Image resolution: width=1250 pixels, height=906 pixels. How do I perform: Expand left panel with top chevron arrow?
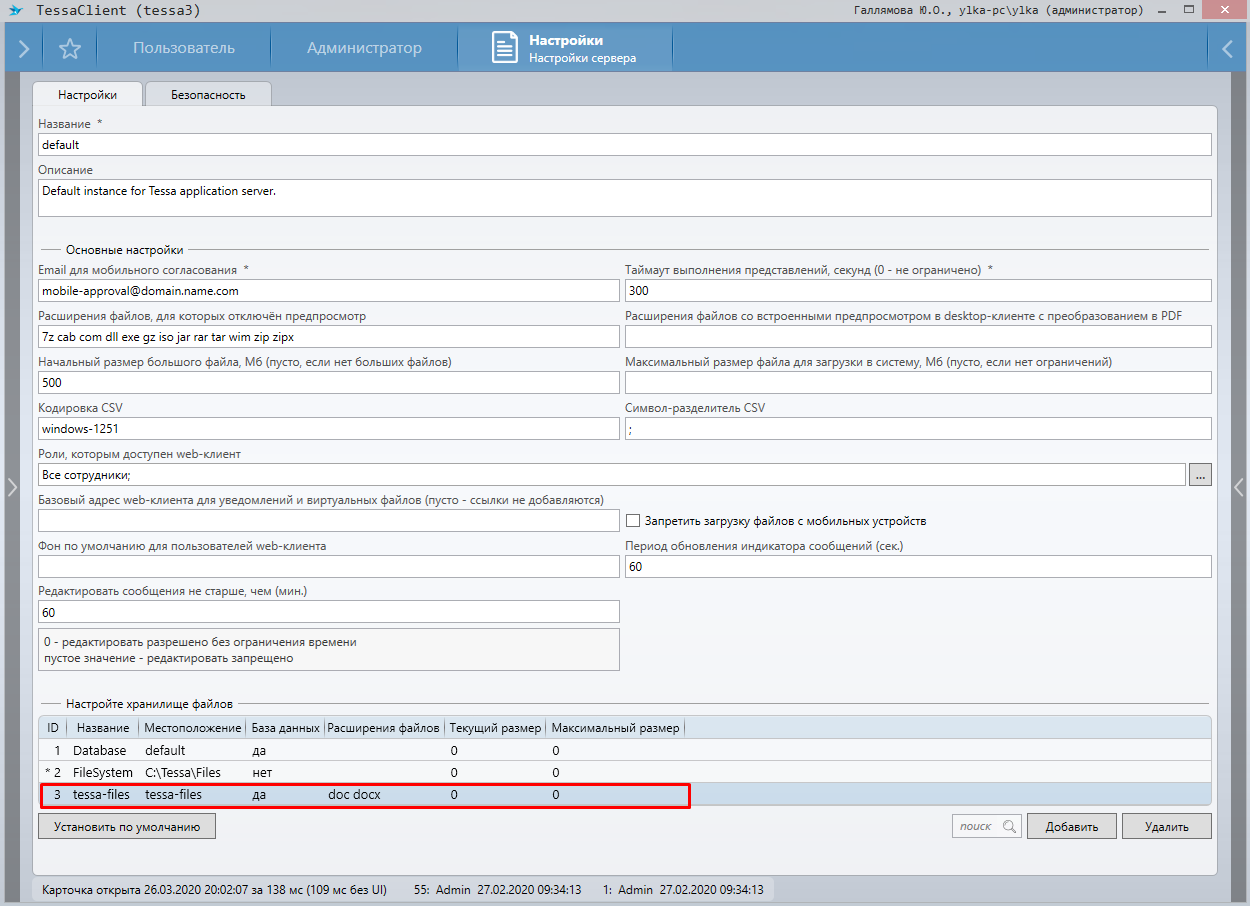(23, 48)
